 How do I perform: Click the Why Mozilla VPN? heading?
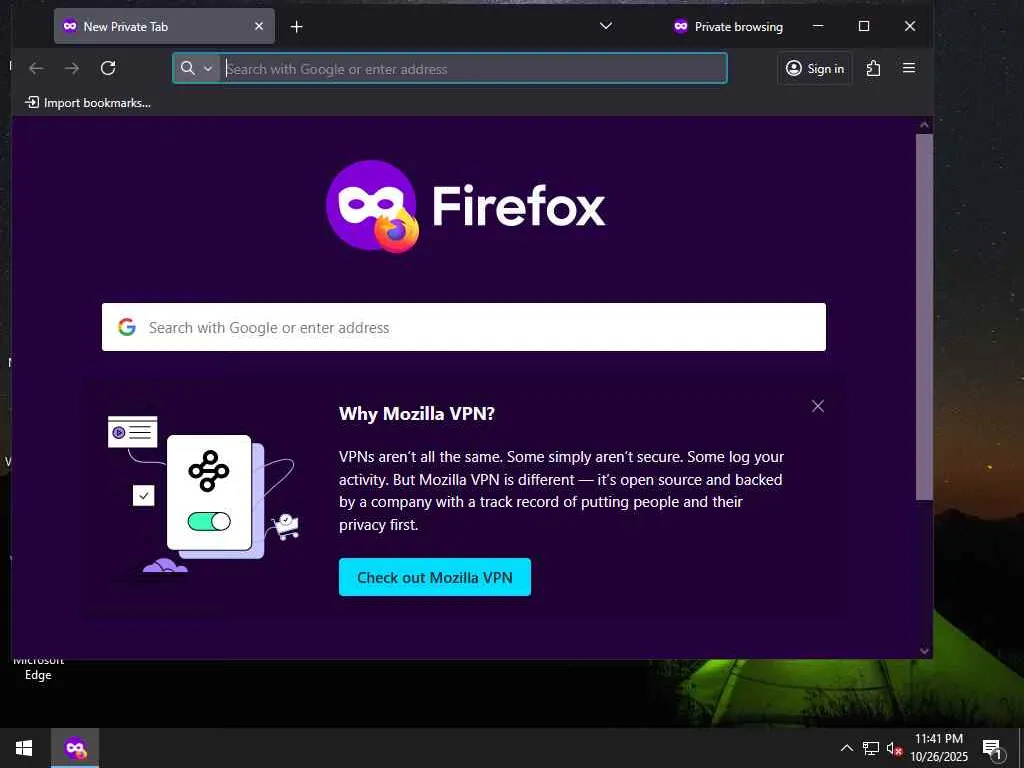(x=417, y=413)
